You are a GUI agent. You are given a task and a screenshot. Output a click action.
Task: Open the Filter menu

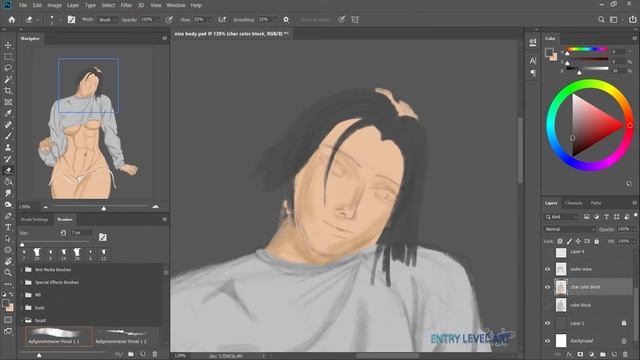[x=126, y=5]
